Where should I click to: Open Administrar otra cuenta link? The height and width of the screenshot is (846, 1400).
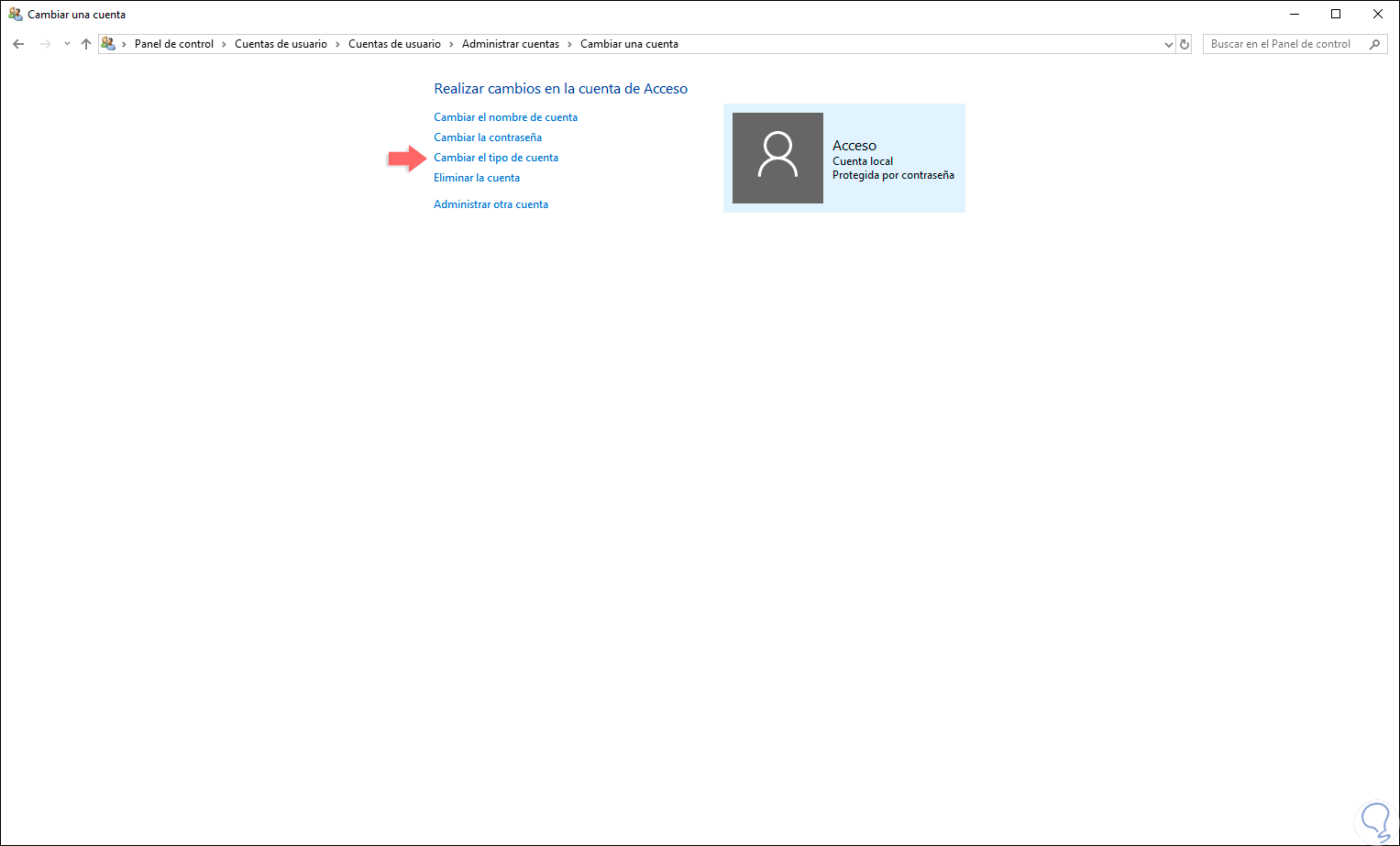(x=491, y=204)
